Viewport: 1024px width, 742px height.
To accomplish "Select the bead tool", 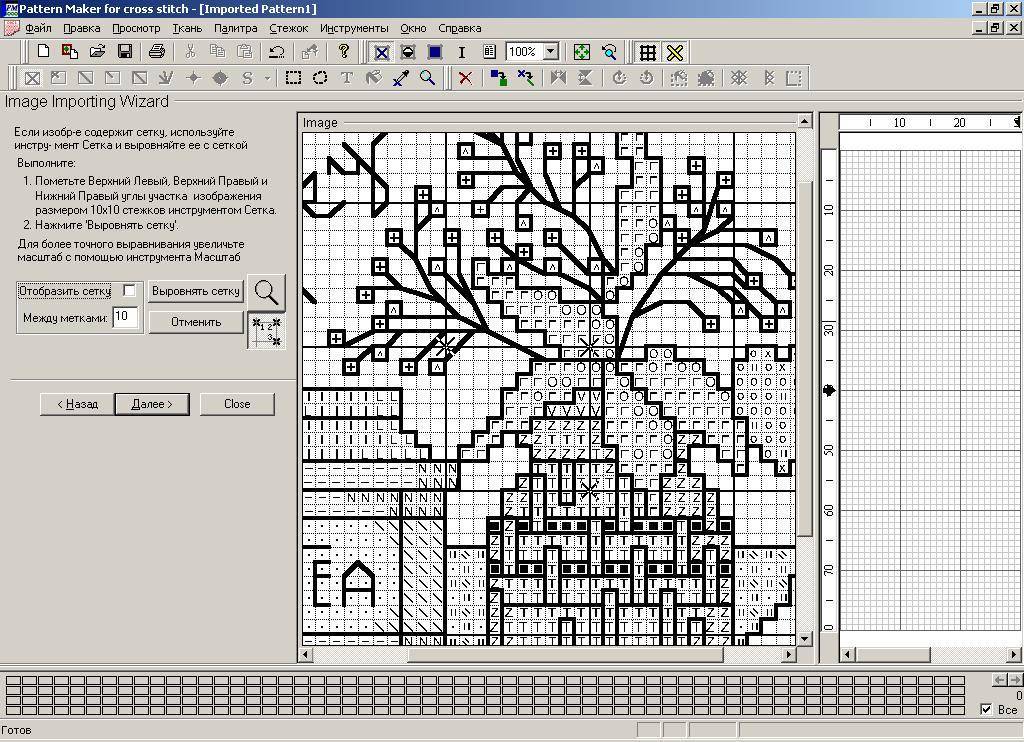I will pyautogui.click(x=220, y=78).
